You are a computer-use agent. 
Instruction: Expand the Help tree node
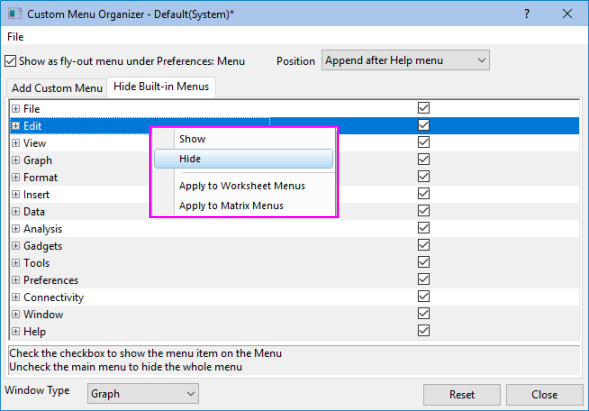15,331
